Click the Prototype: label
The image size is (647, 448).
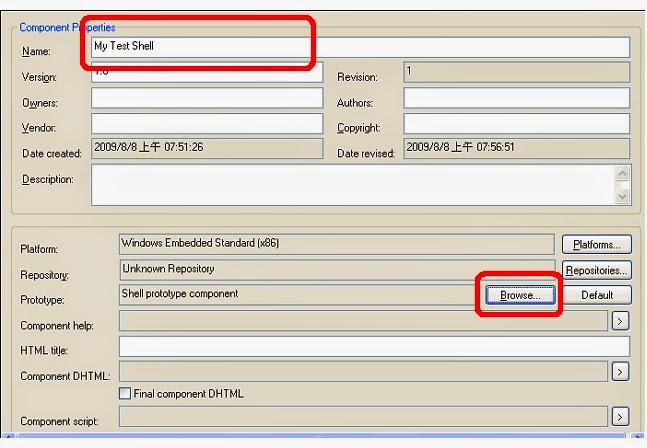[42, 300]
